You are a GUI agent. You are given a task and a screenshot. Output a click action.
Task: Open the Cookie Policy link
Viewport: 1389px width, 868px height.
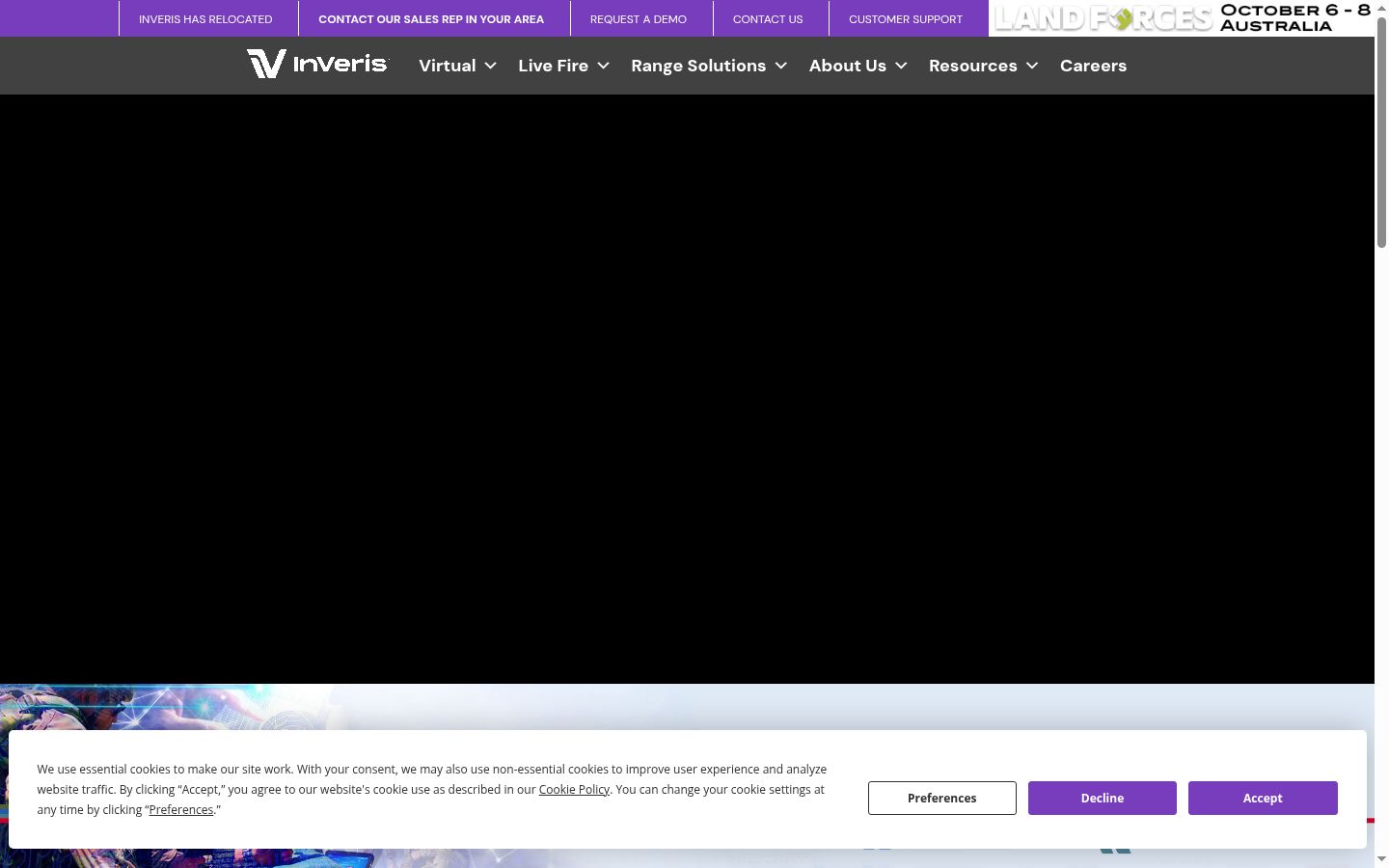pyautogui.click(x=574, y=789)
